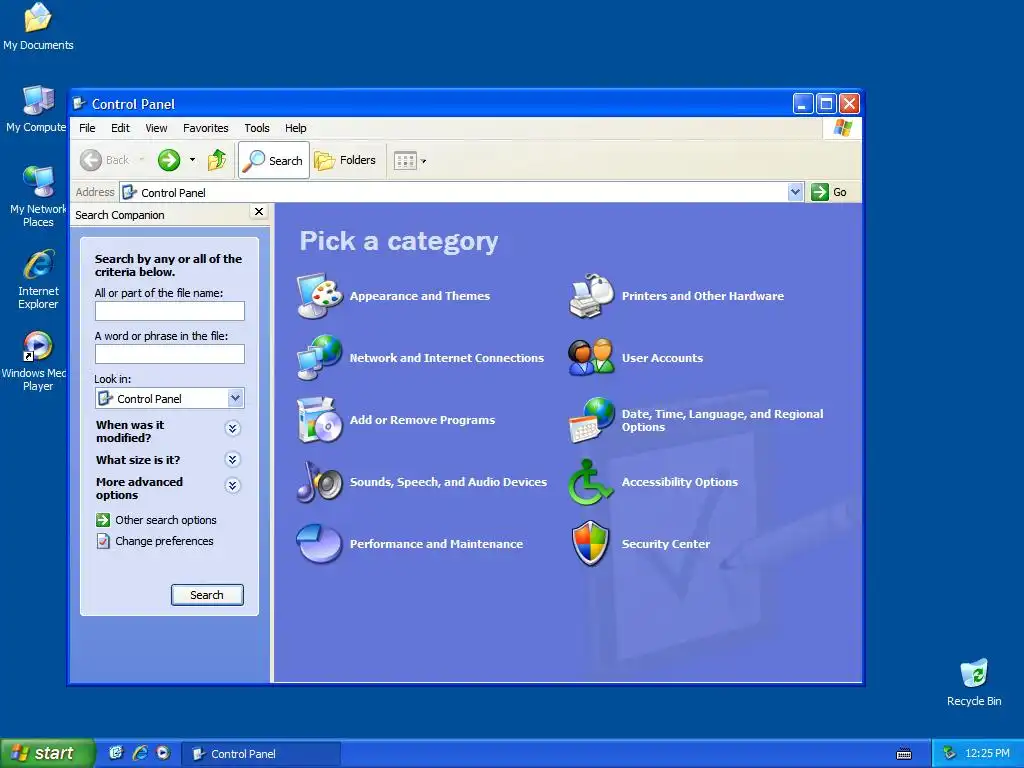The image size is (1024, 768).
Task: Open the File menu
Action: click(x=87, y=128)
